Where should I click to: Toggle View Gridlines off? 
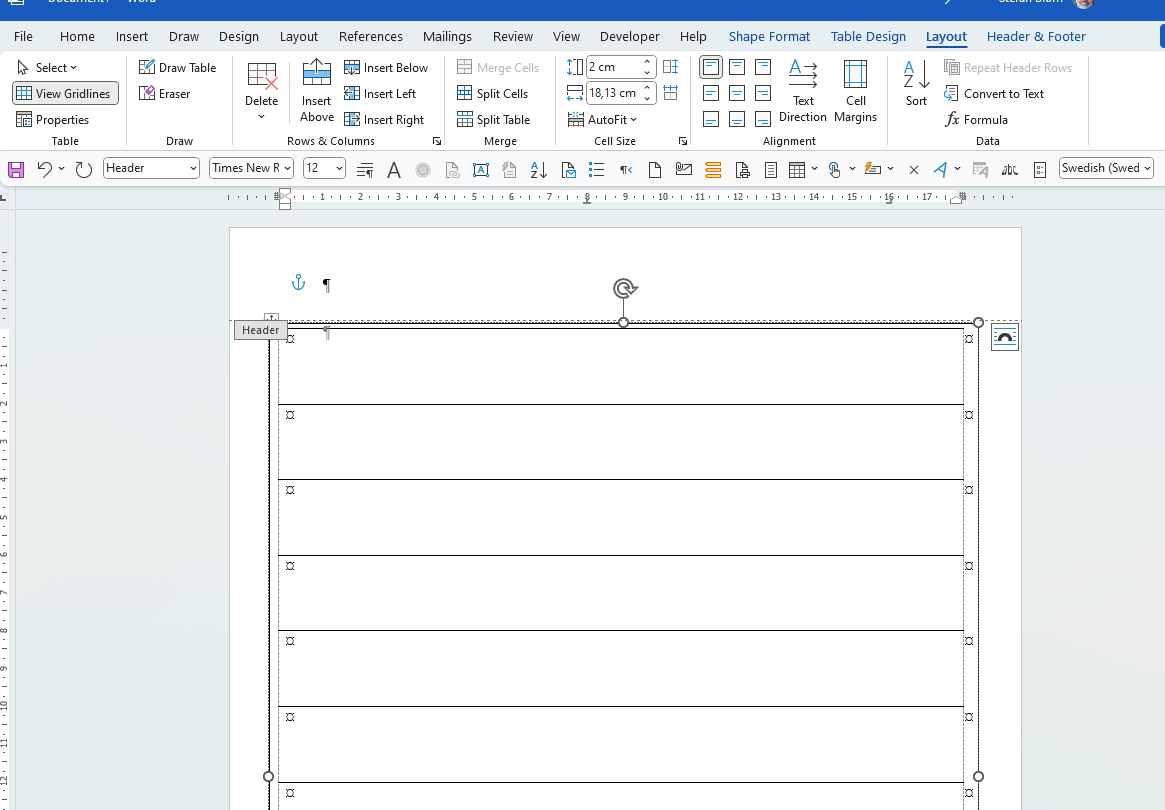click(65, 94)
